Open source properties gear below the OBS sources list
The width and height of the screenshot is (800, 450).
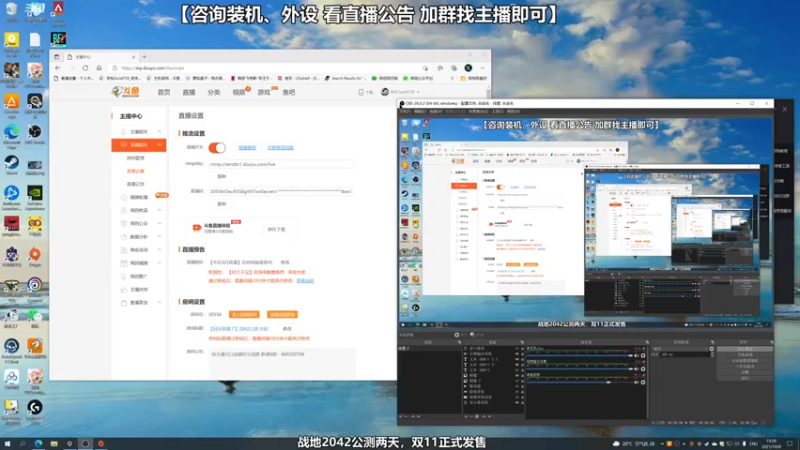pos(477,416)
